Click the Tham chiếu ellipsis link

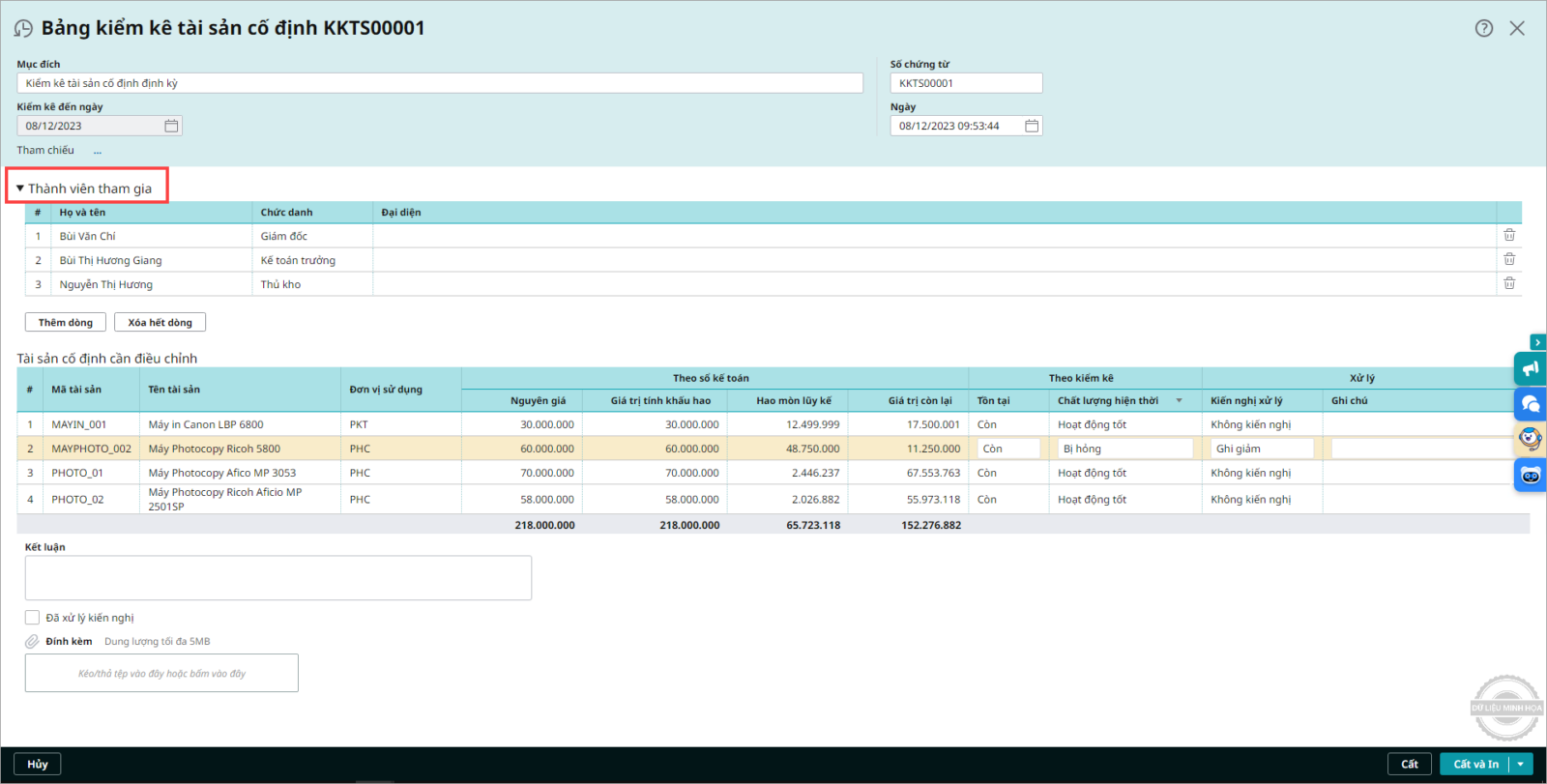[x=98, y=151]
